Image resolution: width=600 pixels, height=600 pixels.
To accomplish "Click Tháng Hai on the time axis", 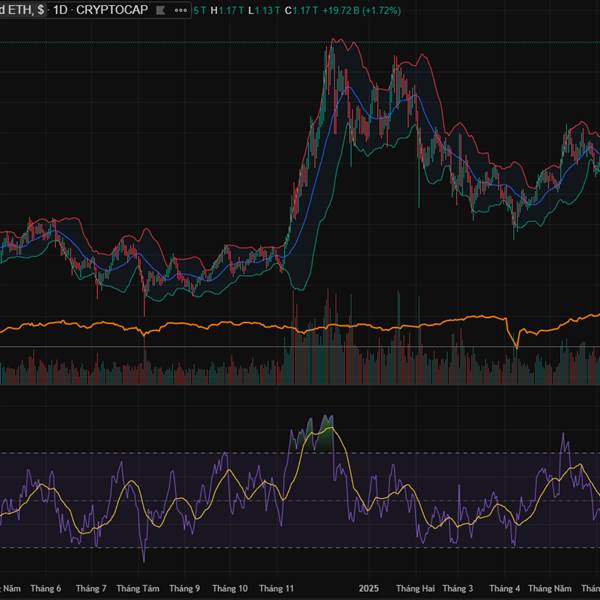I will pyautogui.click(x=415, y=589).
